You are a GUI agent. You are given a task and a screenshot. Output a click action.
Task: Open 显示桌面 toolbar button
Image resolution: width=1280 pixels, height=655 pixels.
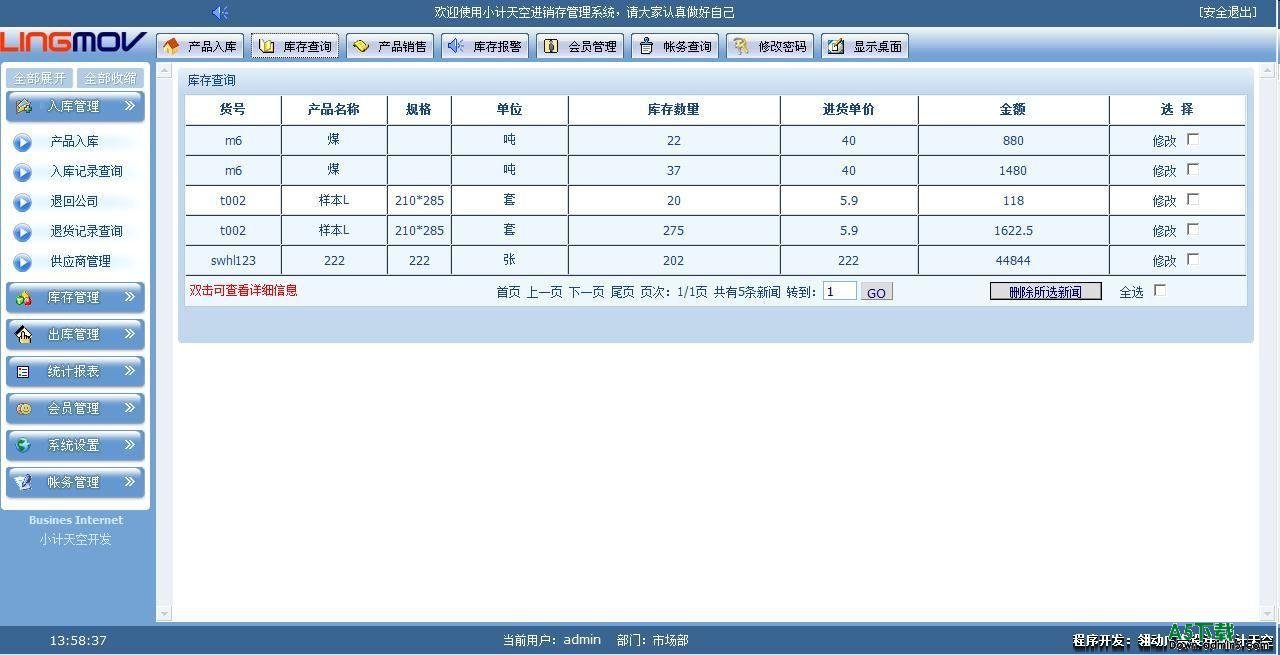(865, 46)
